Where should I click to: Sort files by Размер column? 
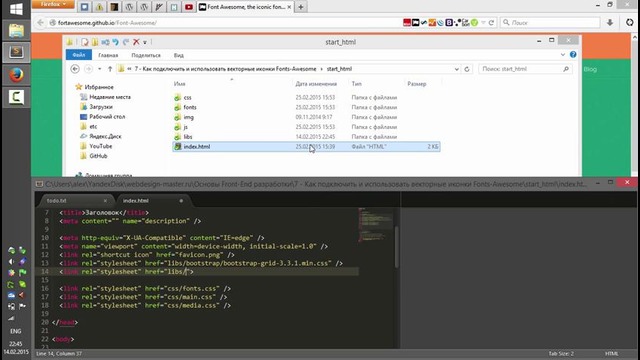pos(417,84)
